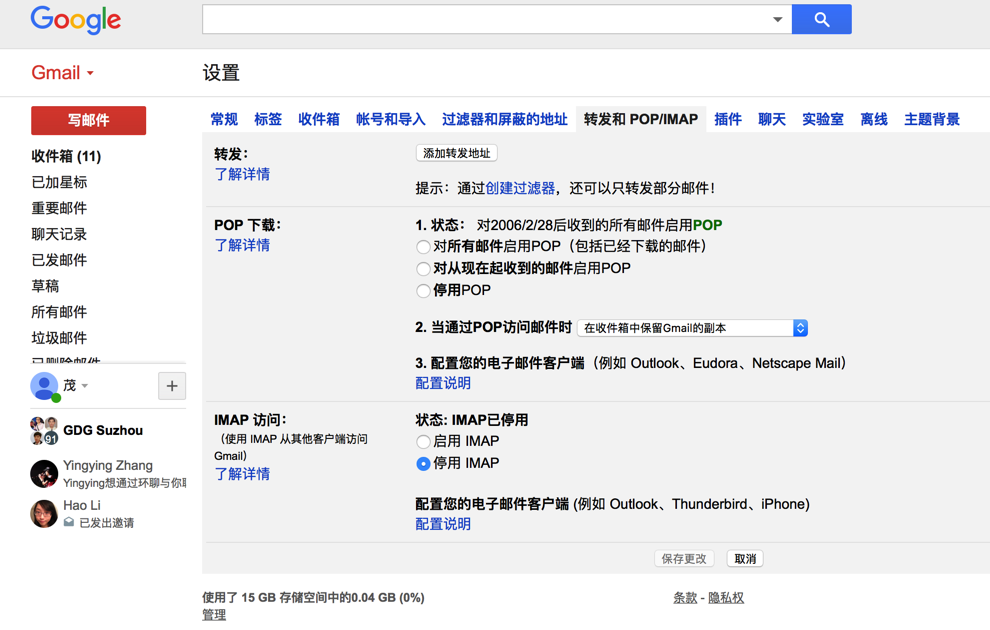
Task: Open 收件箱 (11) folder
Action: (66, 156)
